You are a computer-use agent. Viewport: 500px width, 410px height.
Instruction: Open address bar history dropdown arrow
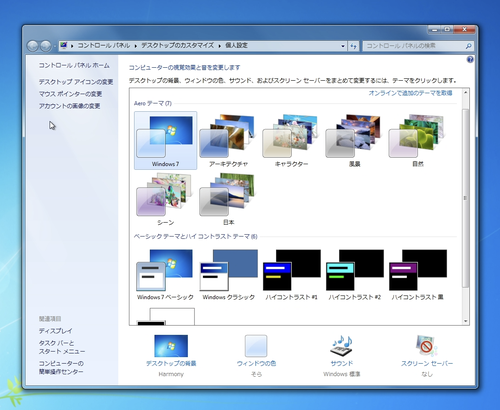343,46
